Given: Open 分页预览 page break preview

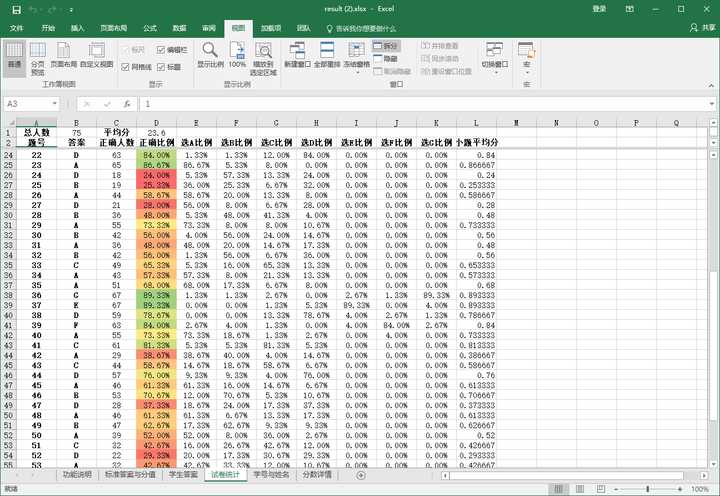Looking at the screenshot, I should 38,58.
